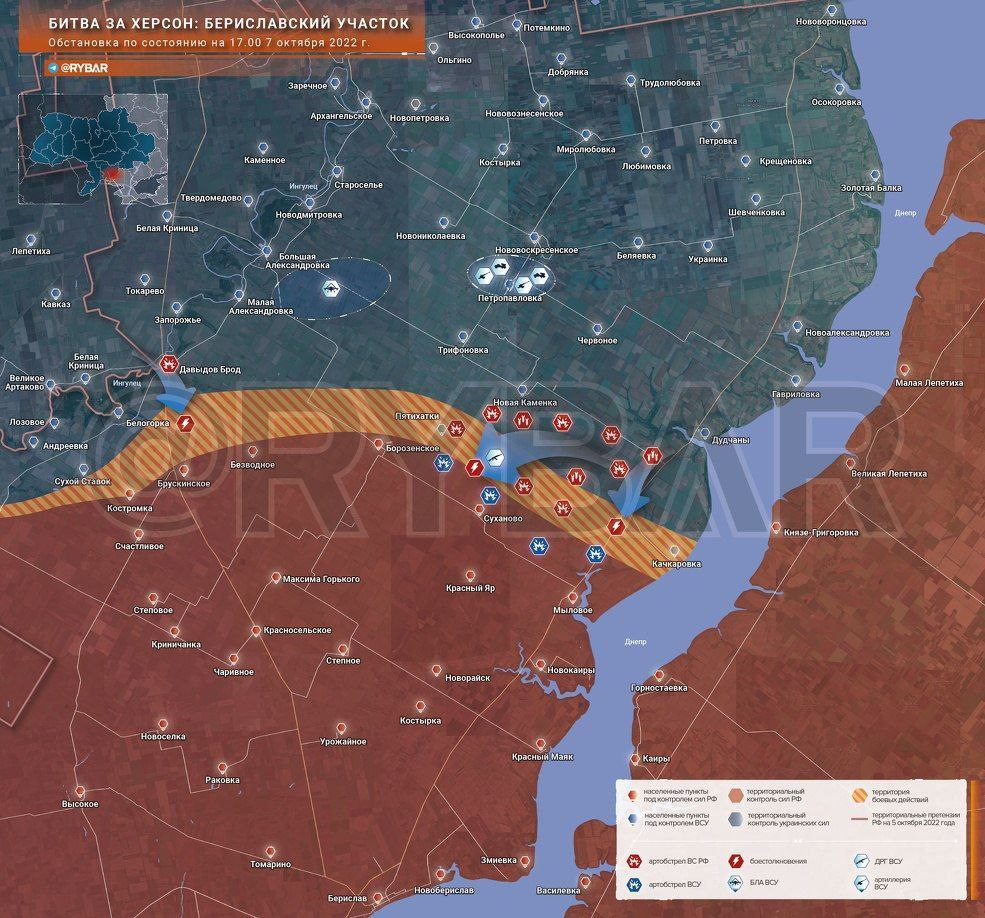The width and height of the screenshot is (985, 918).
Task: Click the blue shelling icon beside Борозенское
Action: tap(443, 462)
